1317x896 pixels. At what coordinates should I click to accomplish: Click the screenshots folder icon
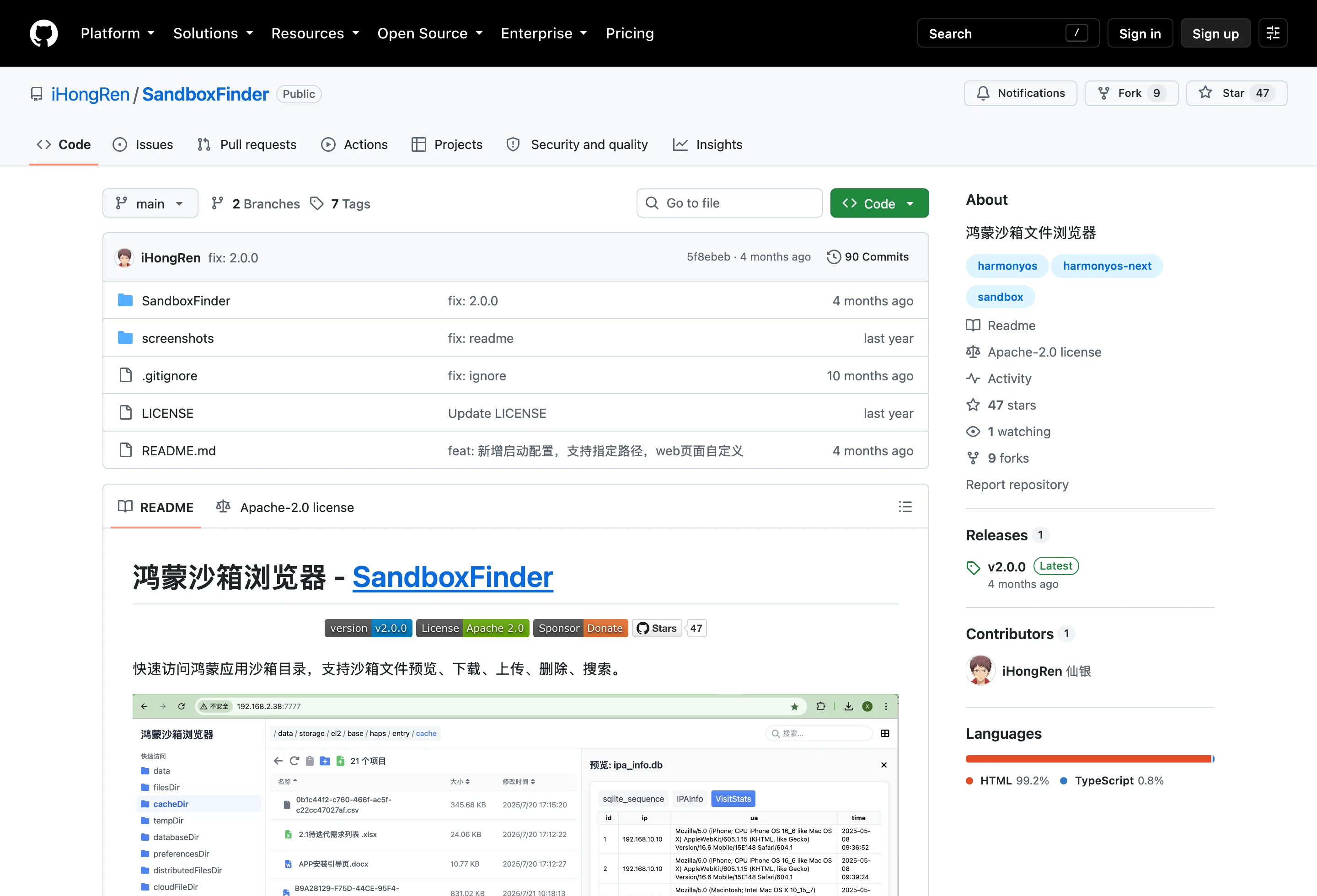click(125, 337)
